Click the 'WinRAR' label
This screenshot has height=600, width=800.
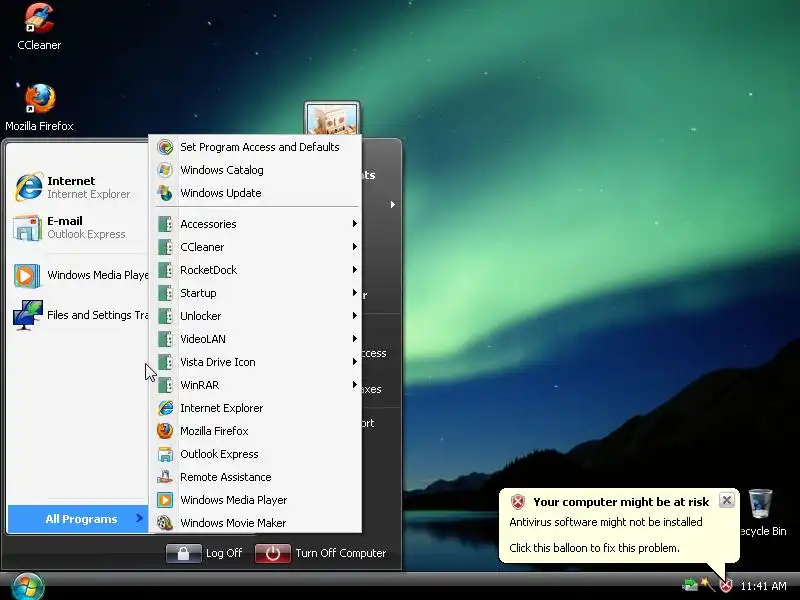click(x=199, y=385)
